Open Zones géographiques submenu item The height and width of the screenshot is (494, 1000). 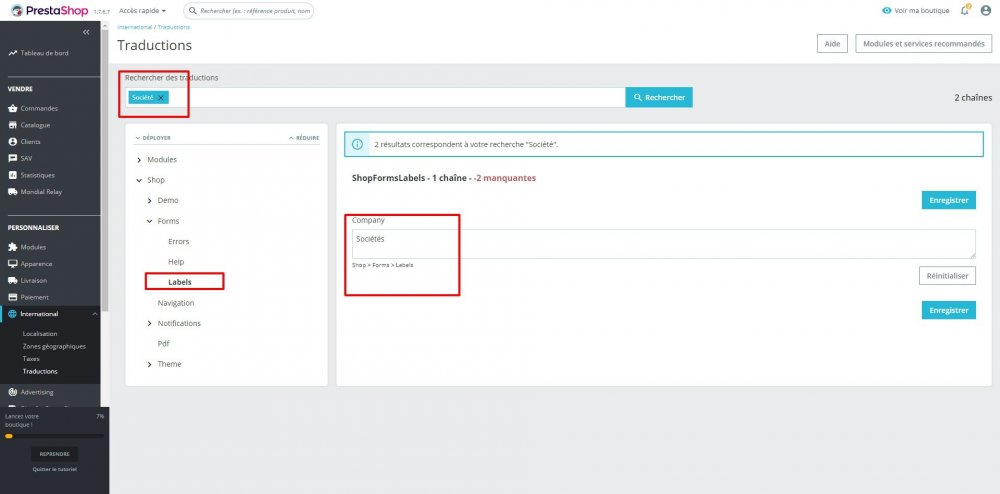point(54,346)
